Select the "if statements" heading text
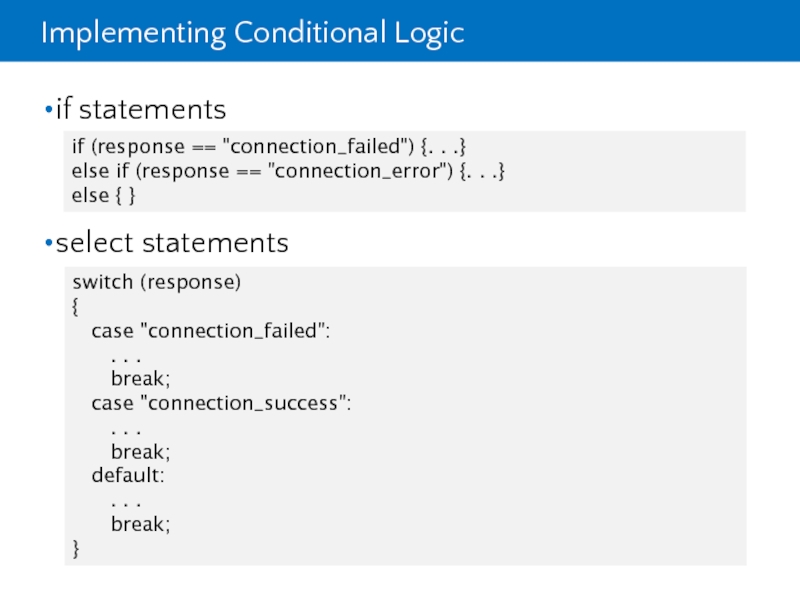This screenshot has height=600, width=800. [141, 109]
